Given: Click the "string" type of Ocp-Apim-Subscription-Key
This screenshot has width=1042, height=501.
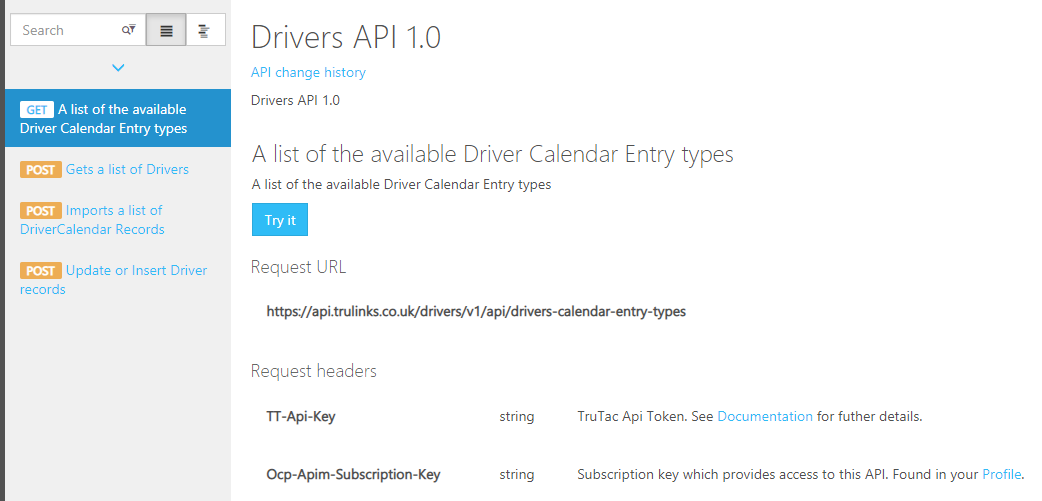Looking at the screenshot, I should (x=517, y=475).
